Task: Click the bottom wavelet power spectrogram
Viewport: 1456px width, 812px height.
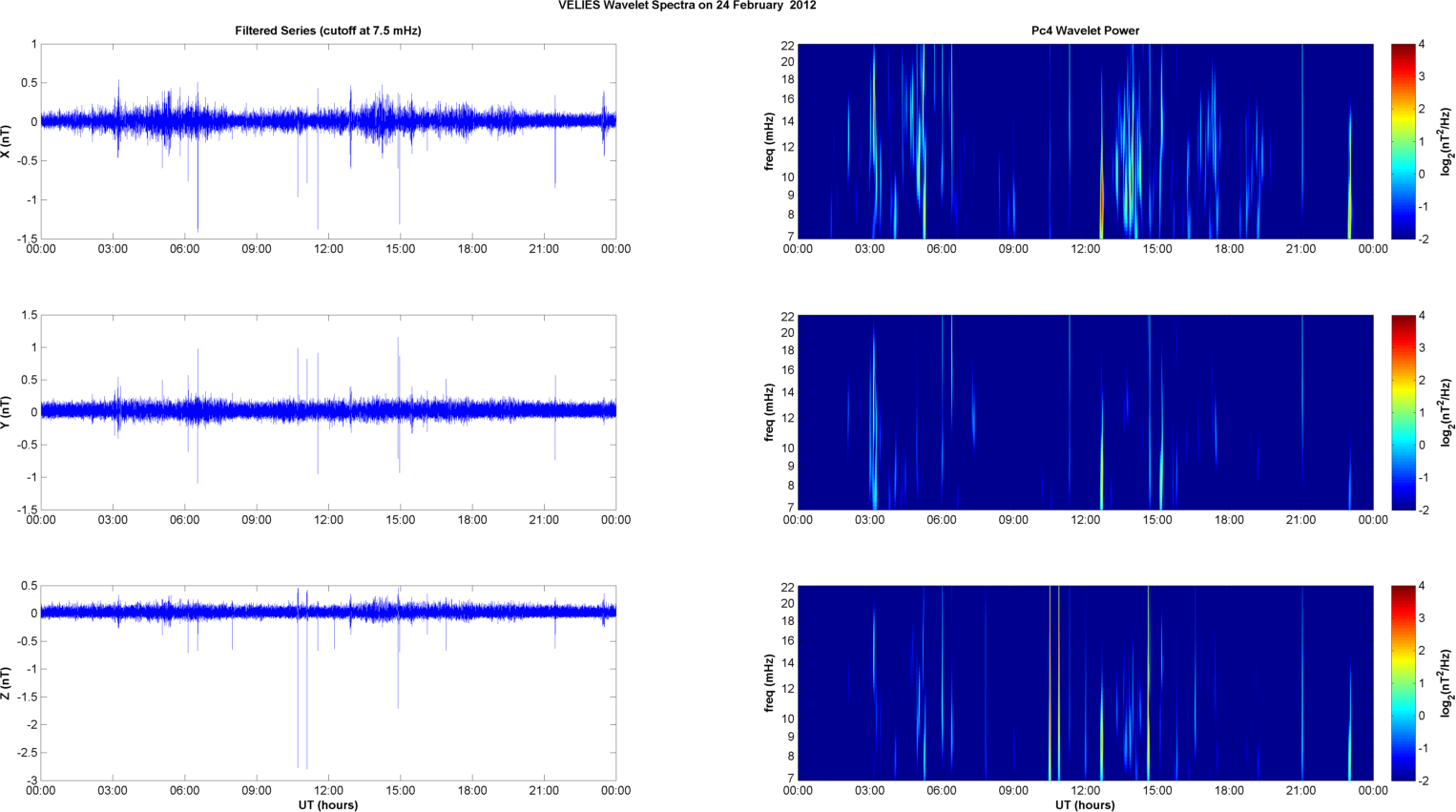Action: 1085,683
